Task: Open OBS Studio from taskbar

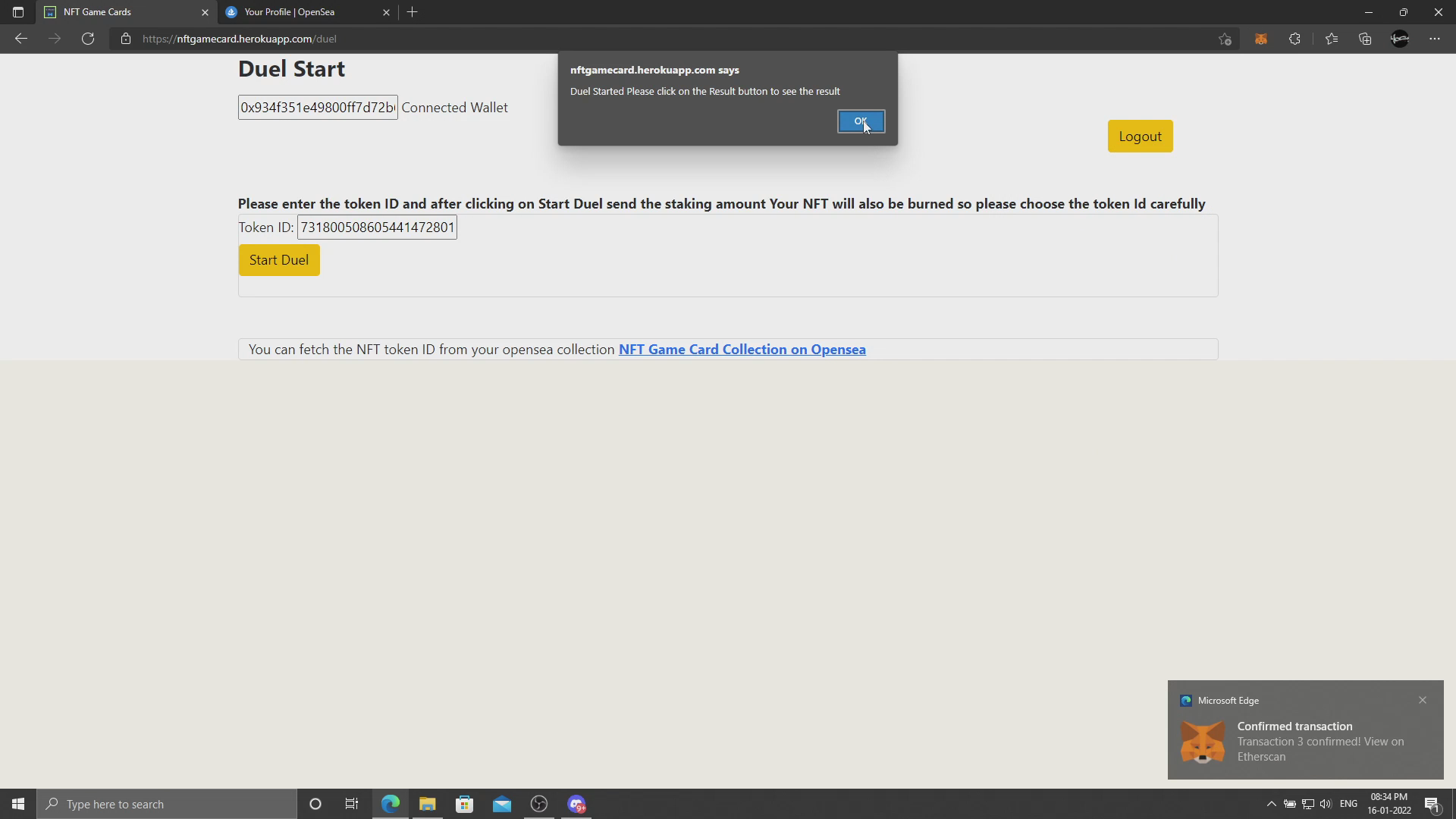Action: point(539,804)
